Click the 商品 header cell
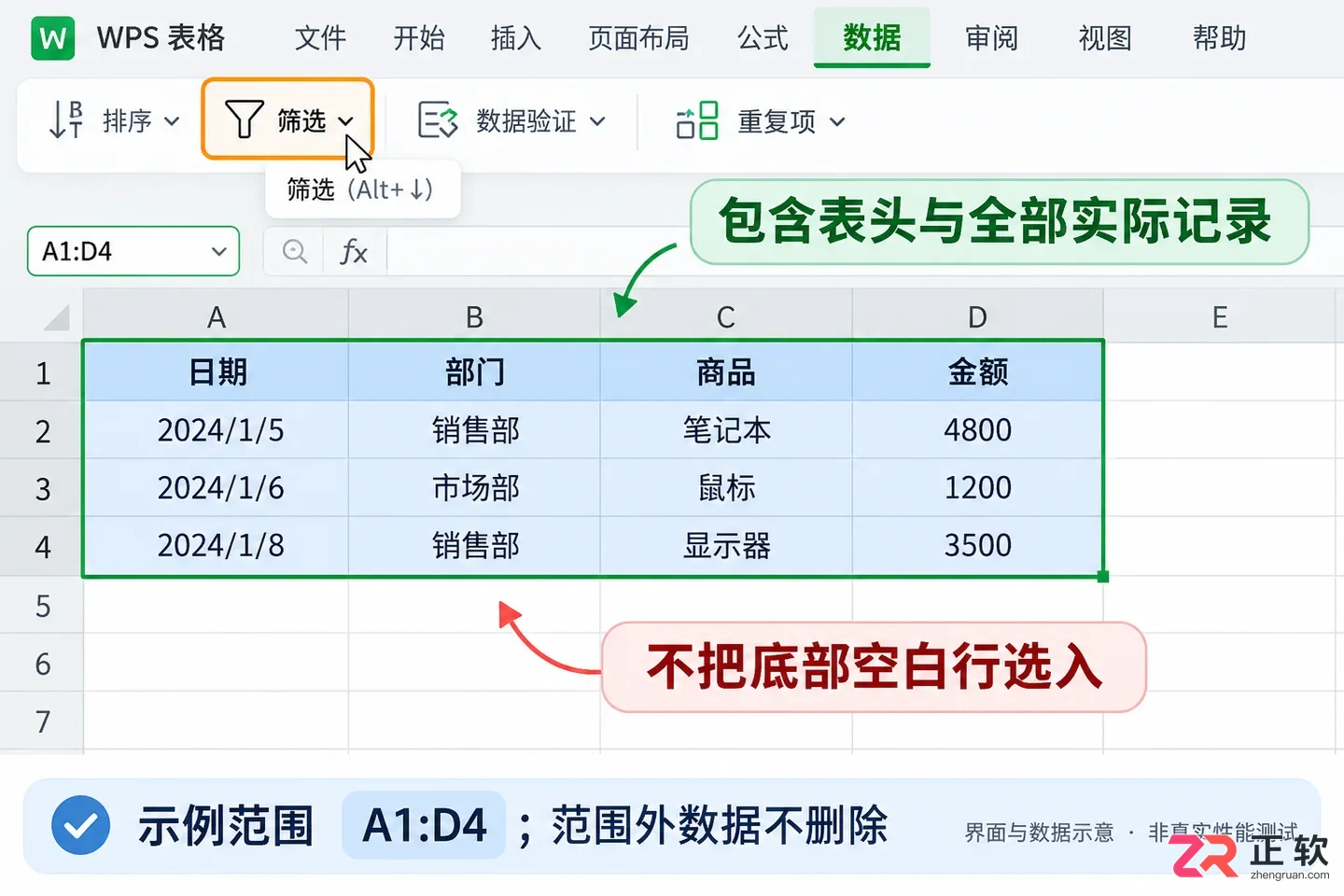 (x=726, y=372)
